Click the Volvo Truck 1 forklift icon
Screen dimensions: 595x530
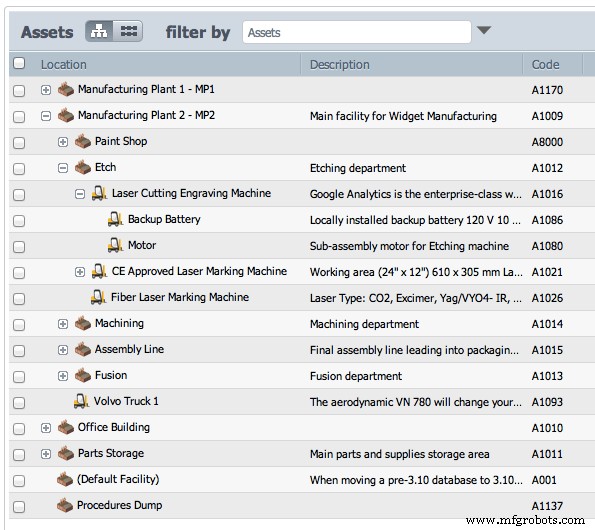pyautogui.click(x=81, y=401)
